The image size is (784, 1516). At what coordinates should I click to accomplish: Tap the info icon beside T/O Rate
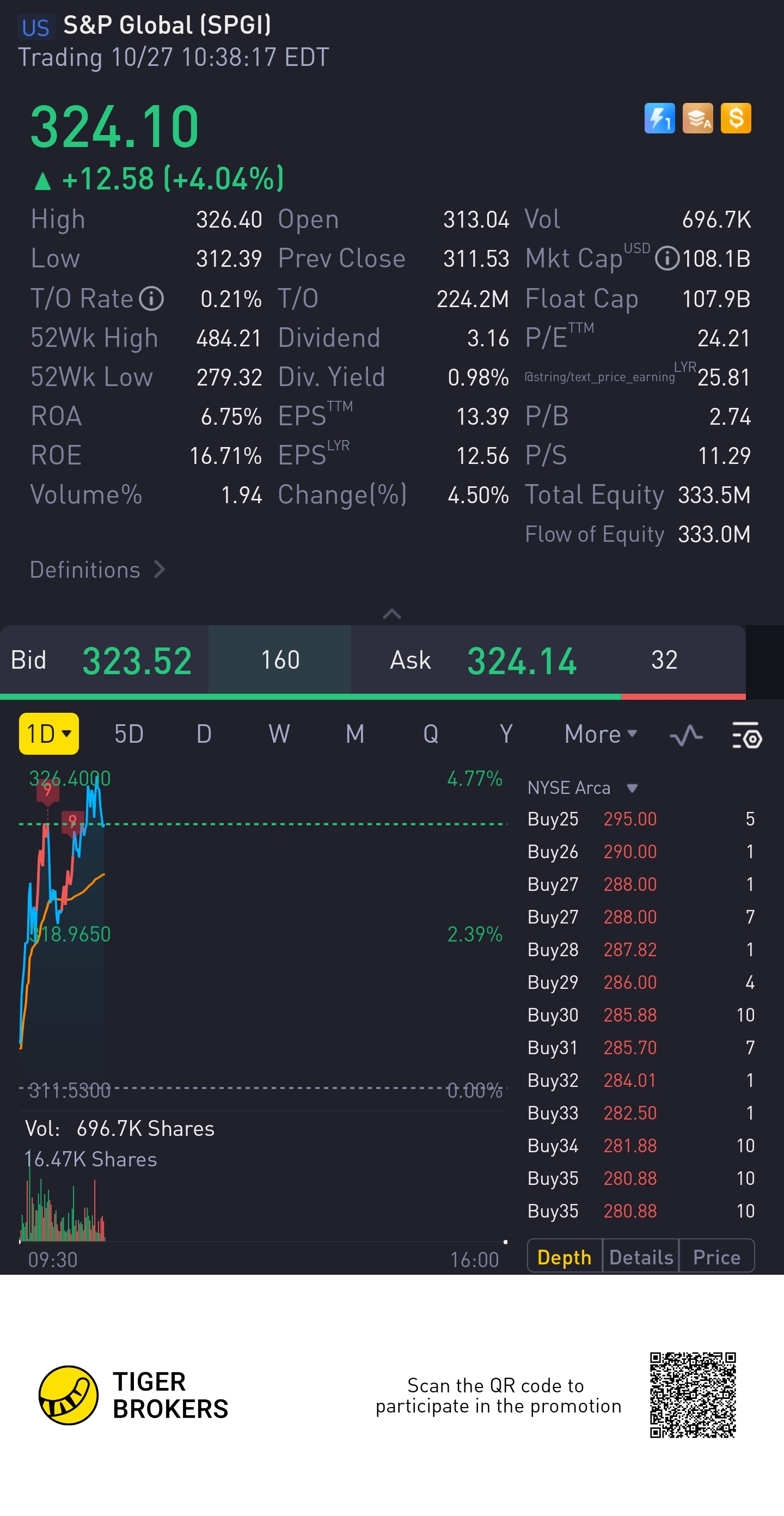coord(151,298)
